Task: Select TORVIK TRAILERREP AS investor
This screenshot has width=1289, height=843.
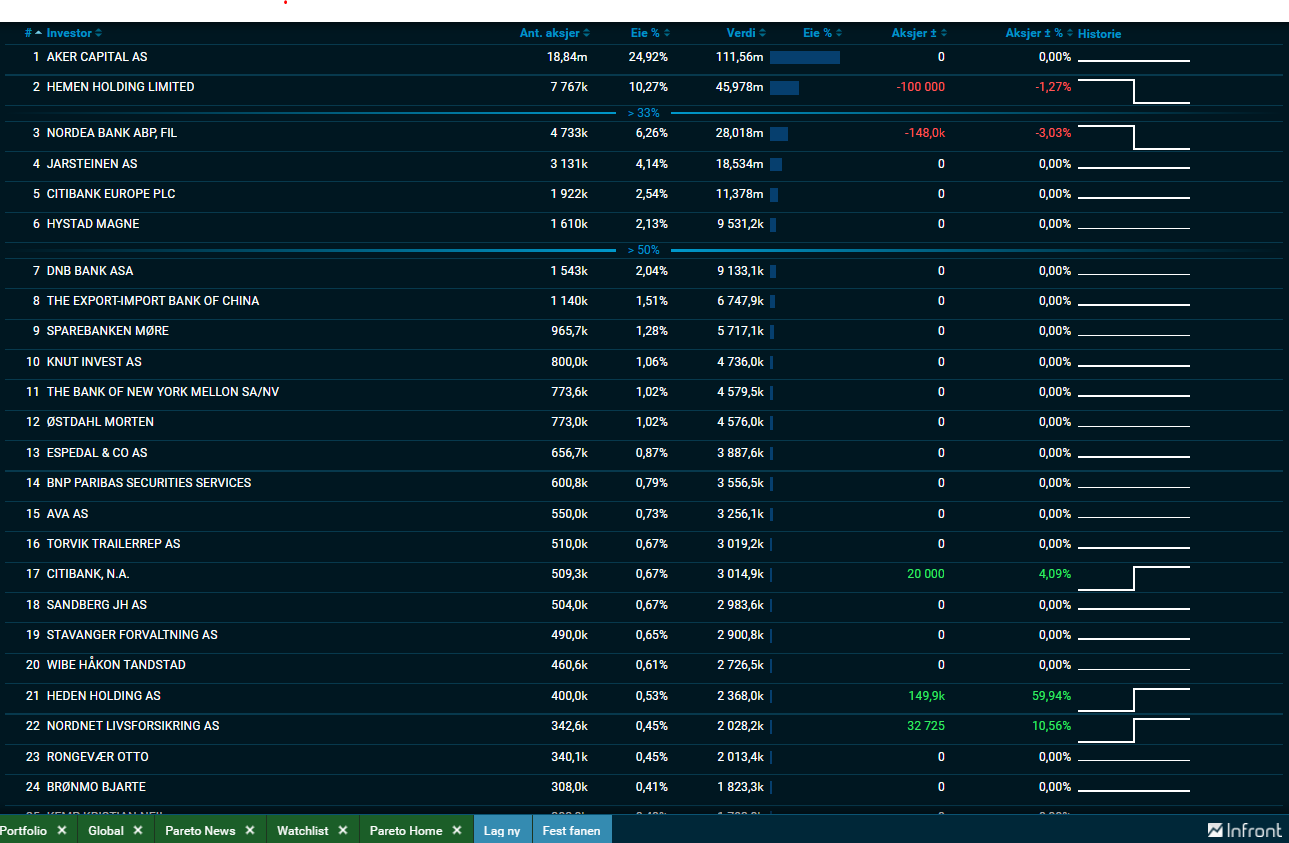Action: point(113,544)
